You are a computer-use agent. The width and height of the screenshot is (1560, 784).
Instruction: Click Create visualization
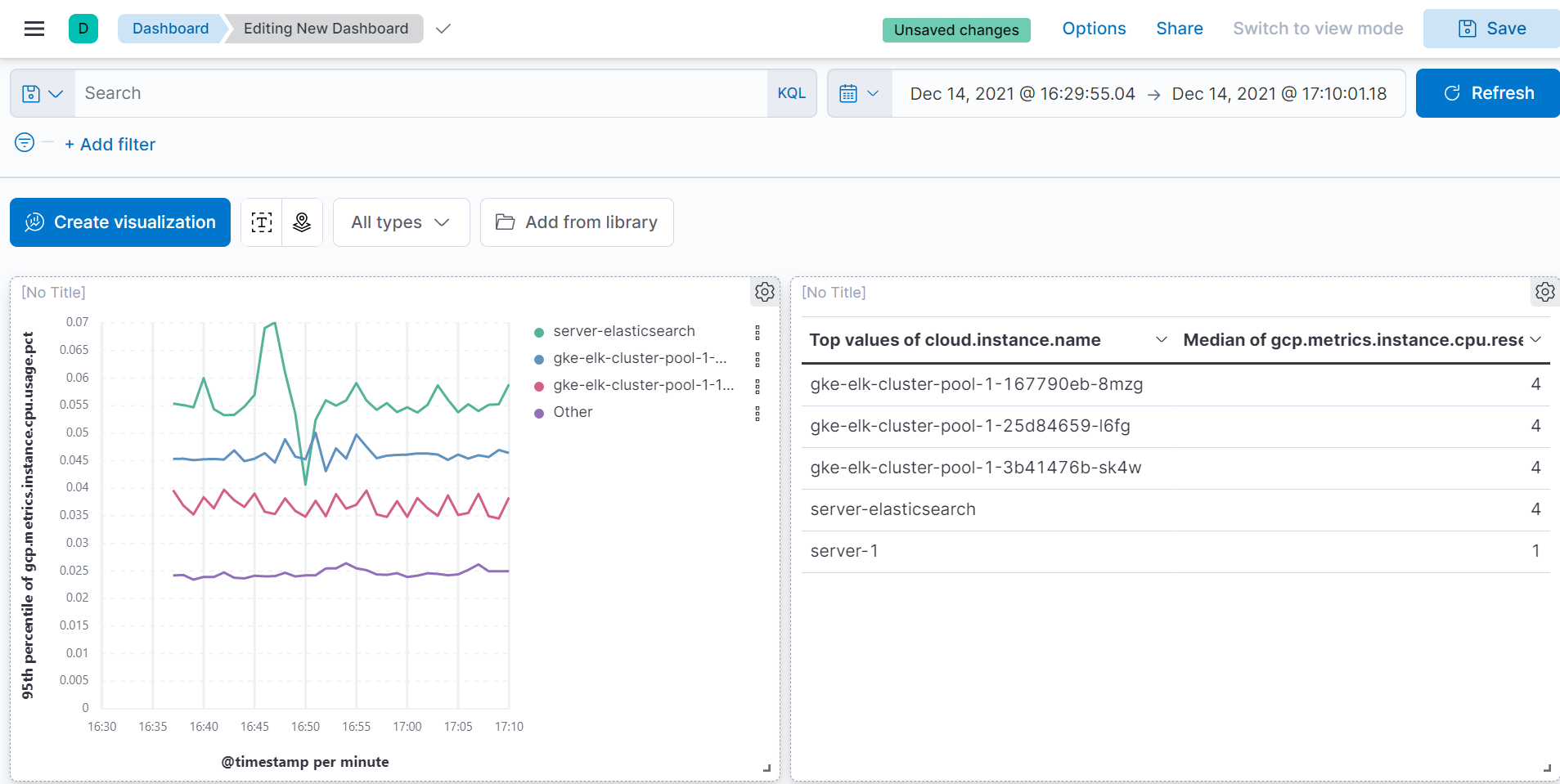pyautogui.click(x=120, y=222)
